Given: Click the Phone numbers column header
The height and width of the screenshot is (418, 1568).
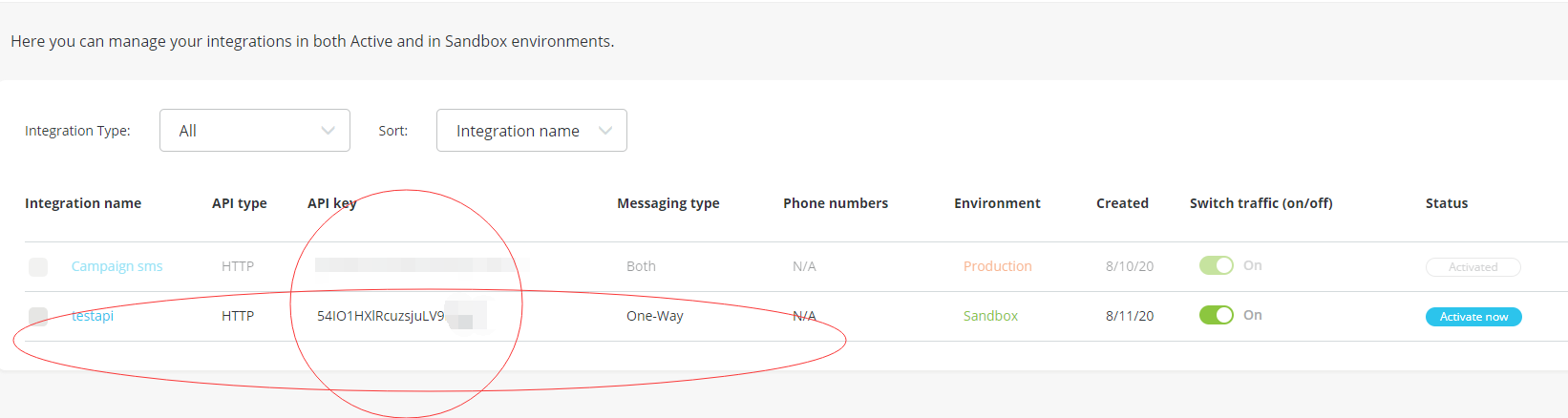Looking at the screenshot, I should tap(836, 203).
